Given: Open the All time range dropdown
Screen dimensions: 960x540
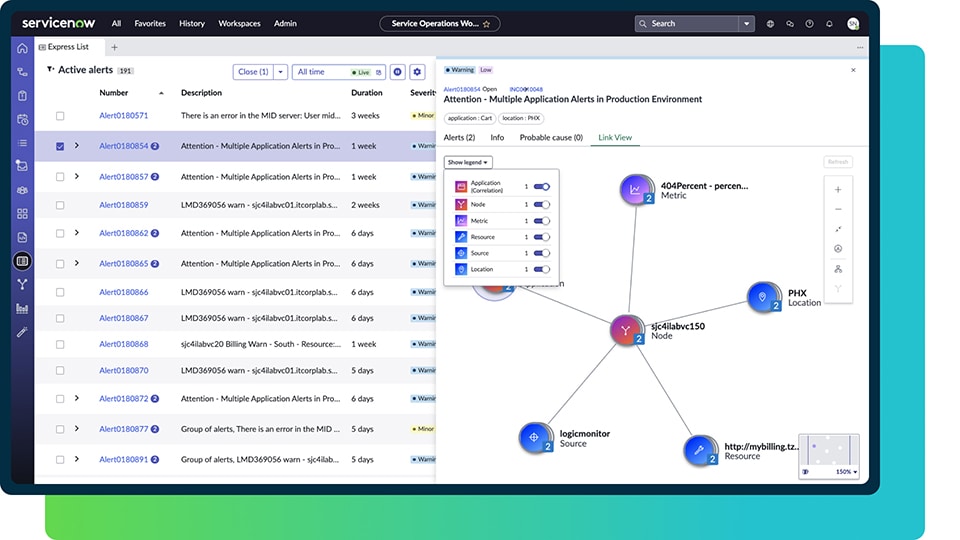Looking at the screenshot, I should click(x=339, y=72).
